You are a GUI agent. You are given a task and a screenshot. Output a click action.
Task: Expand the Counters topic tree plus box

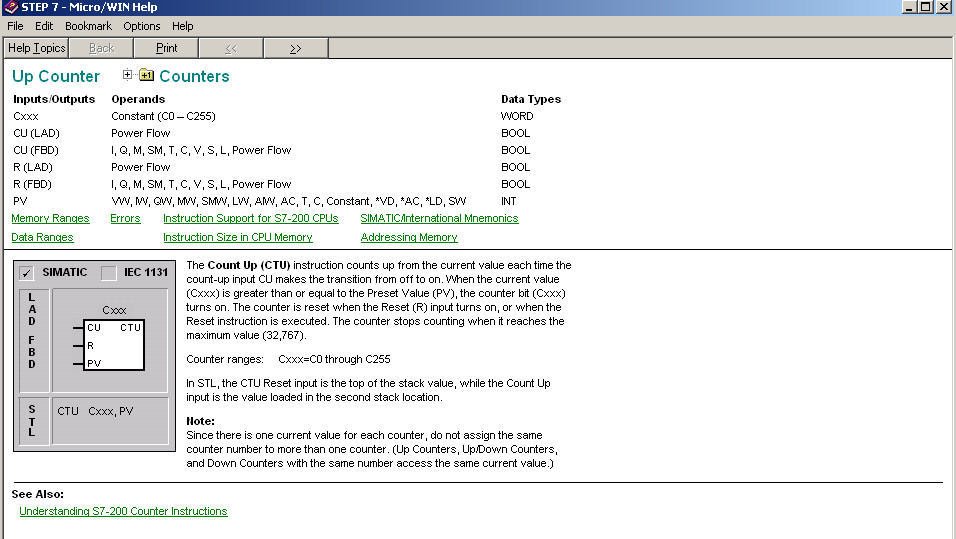127,74
